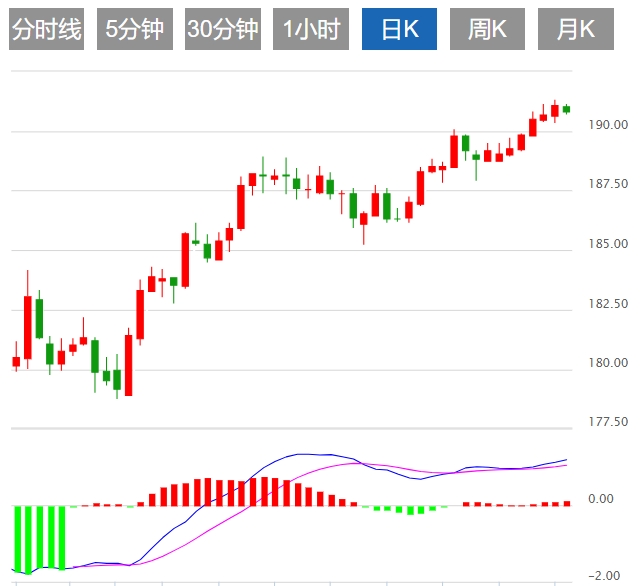Click the 177.50 price axis label
Screen dimensions: 640x586
click(x=609, y=422)
